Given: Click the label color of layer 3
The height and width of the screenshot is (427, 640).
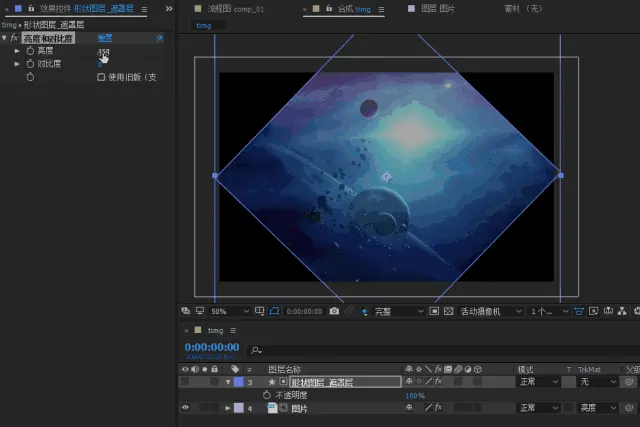Looking at the screenshot, I should [238, 382].
